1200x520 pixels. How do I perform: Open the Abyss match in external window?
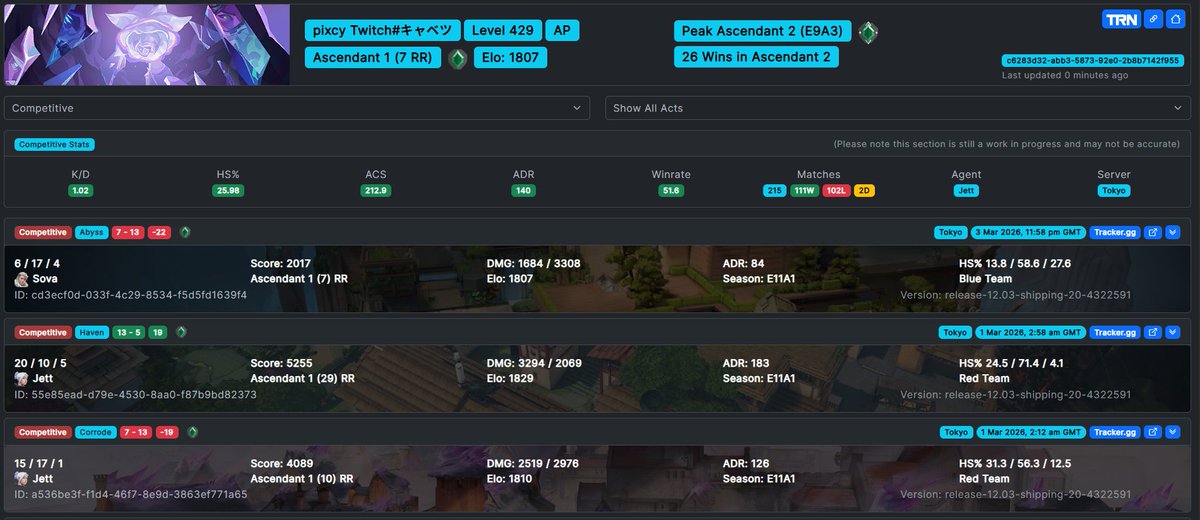(x=1152, y=233)
